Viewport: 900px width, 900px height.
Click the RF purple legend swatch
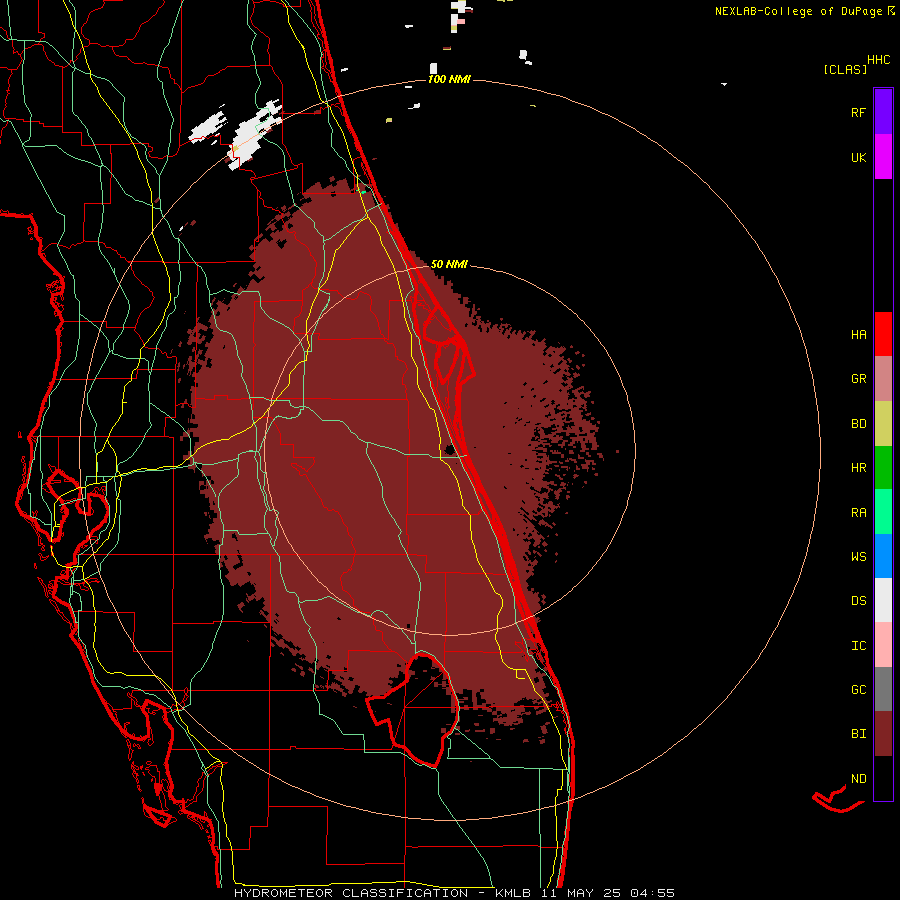(x=883, y=111)
